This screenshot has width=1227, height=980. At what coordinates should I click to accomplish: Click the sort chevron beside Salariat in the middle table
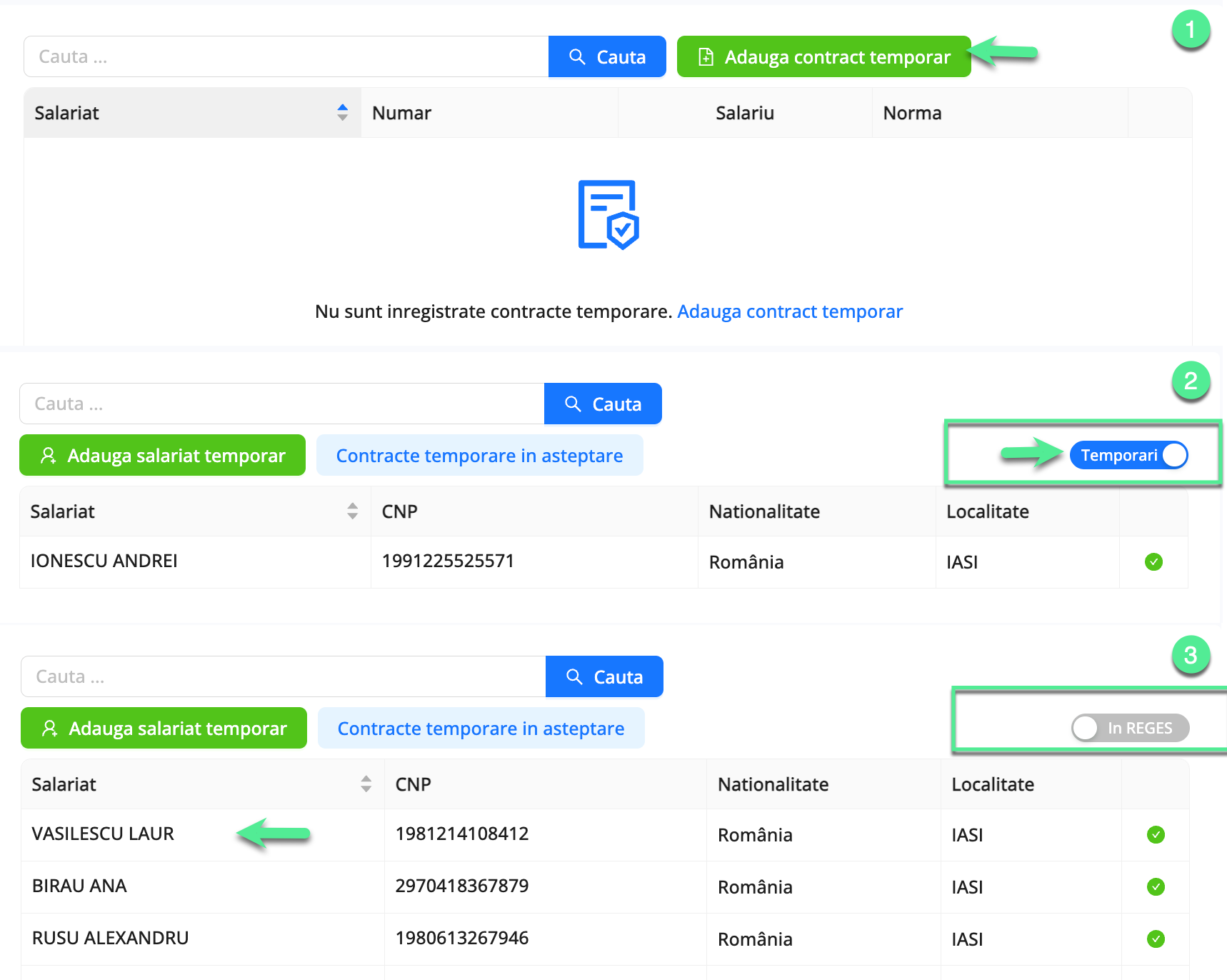pyautogui.click(x=353, y=511)
